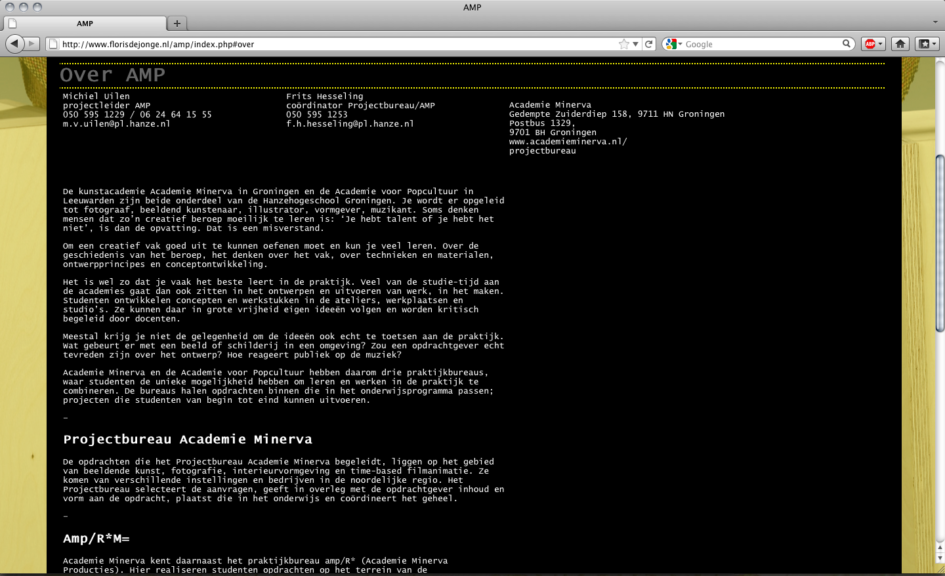Select the AMP browser tab
945x576 pixels.
[x=85, y=23]
